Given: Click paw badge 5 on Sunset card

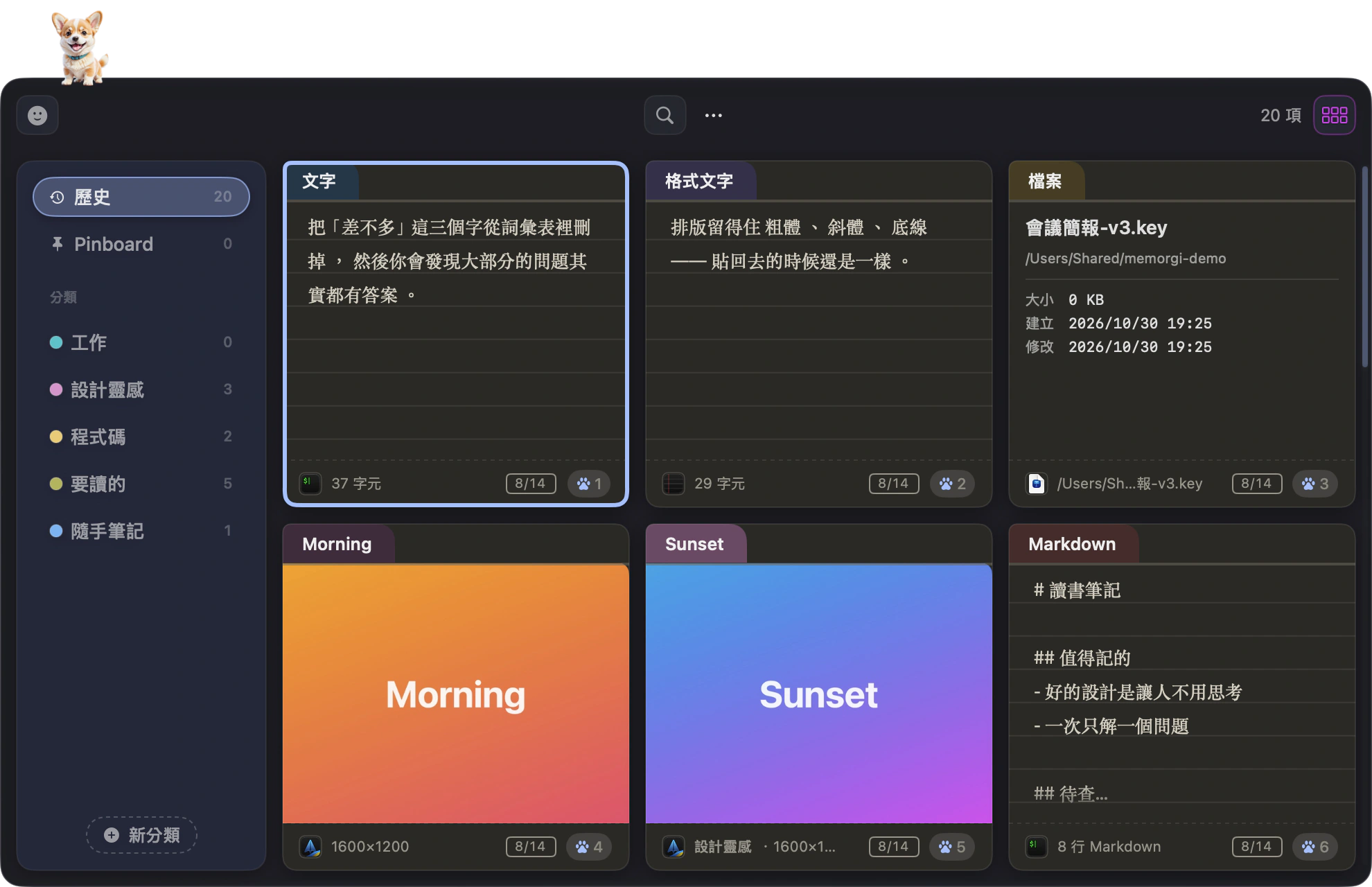Looking at the screenshot, I should [952, 846].
